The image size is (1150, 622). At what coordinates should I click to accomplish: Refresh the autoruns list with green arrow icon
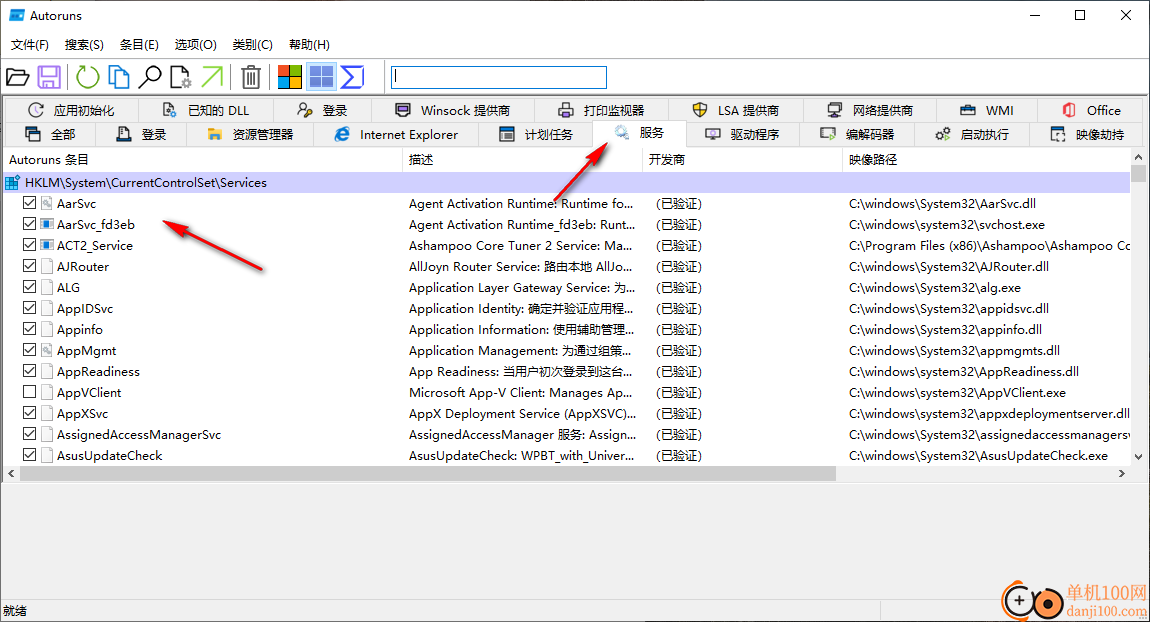pos(87,77)
